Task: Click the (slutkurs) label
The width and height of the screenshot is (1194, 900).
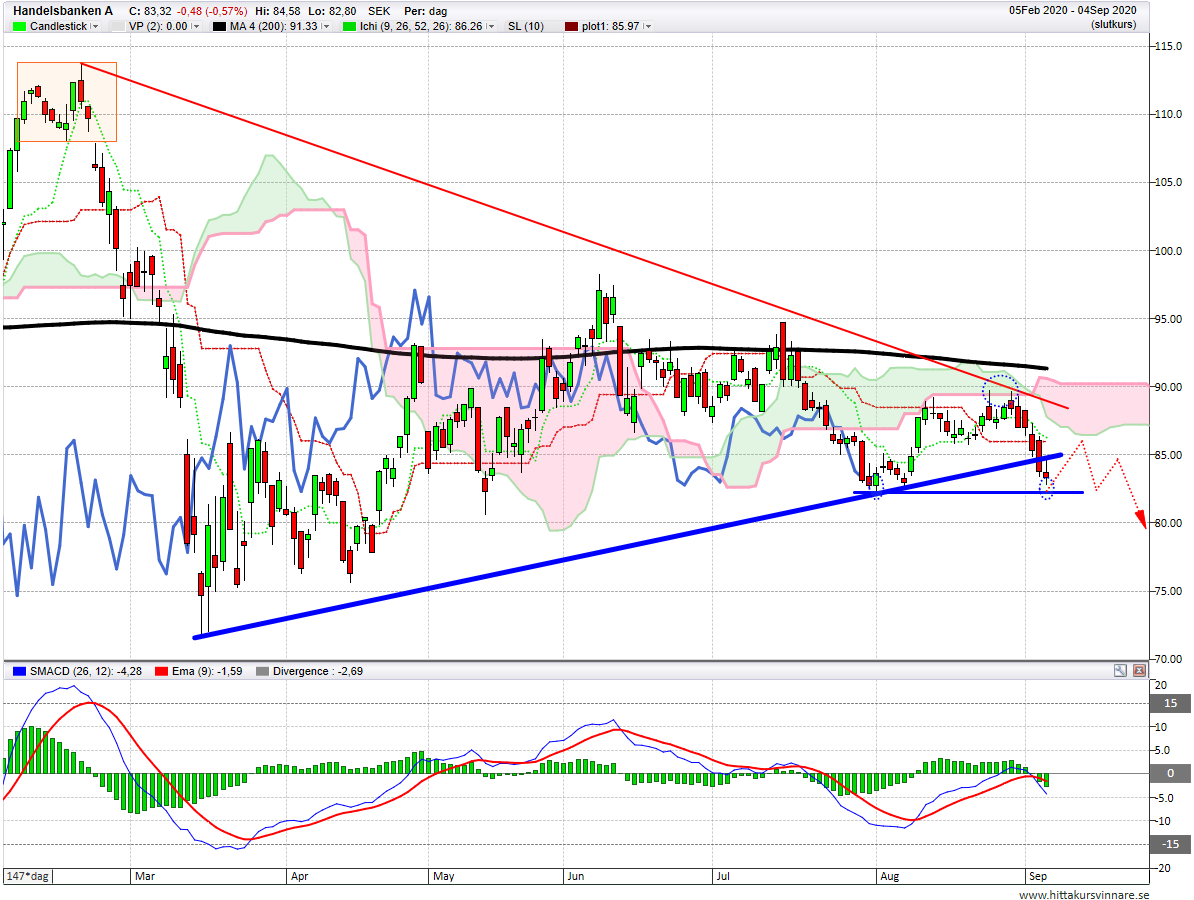Action: [1113, 24]
